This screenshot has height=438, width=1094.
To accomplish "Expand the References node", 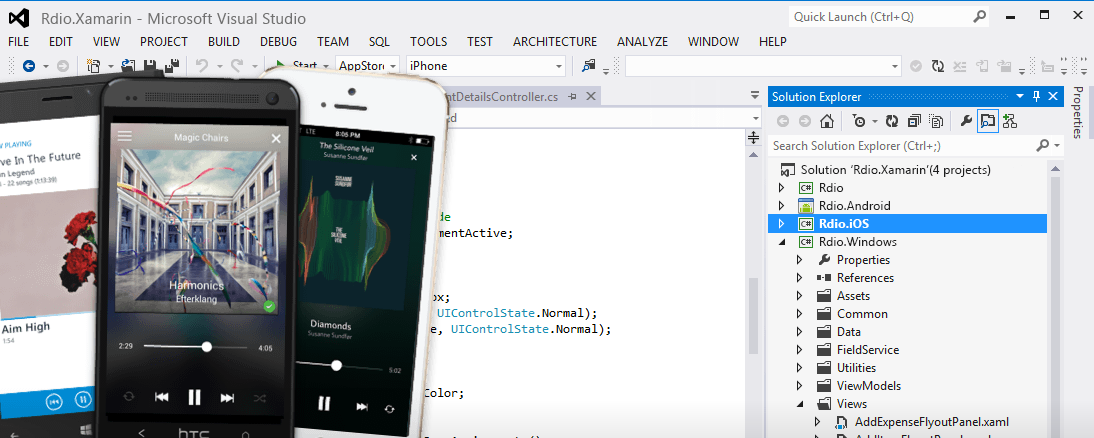I will click(800, 278).
